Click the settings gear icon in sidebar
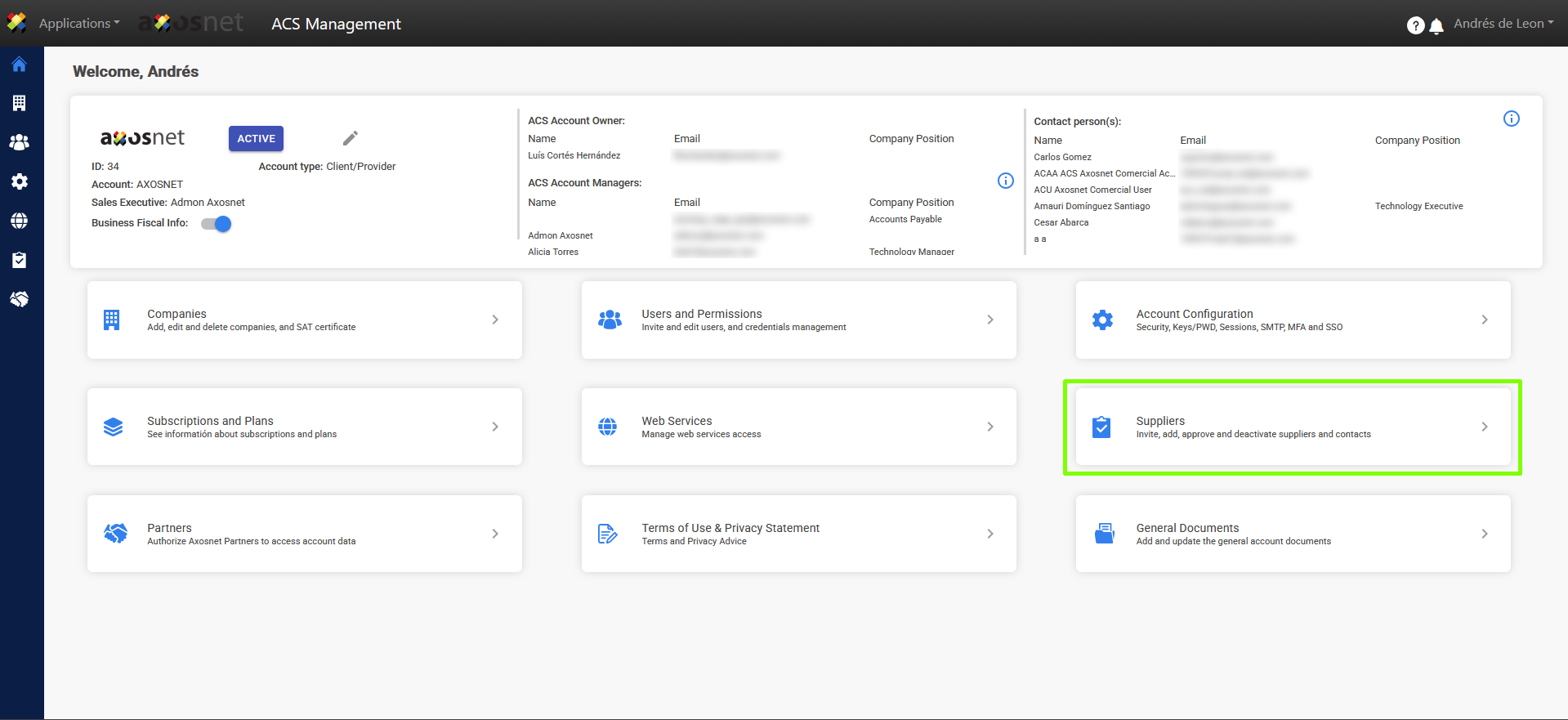This screenshot has width=1568, height=720. pyautogui.click(x=20, y=181)
